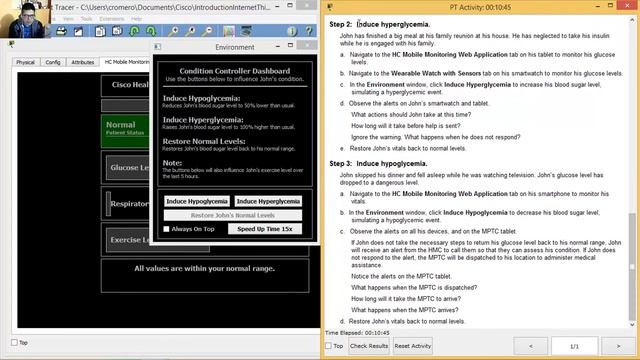Click the Exercise Level panel
This screenshot has width=640, height=360.
(127, 240)
